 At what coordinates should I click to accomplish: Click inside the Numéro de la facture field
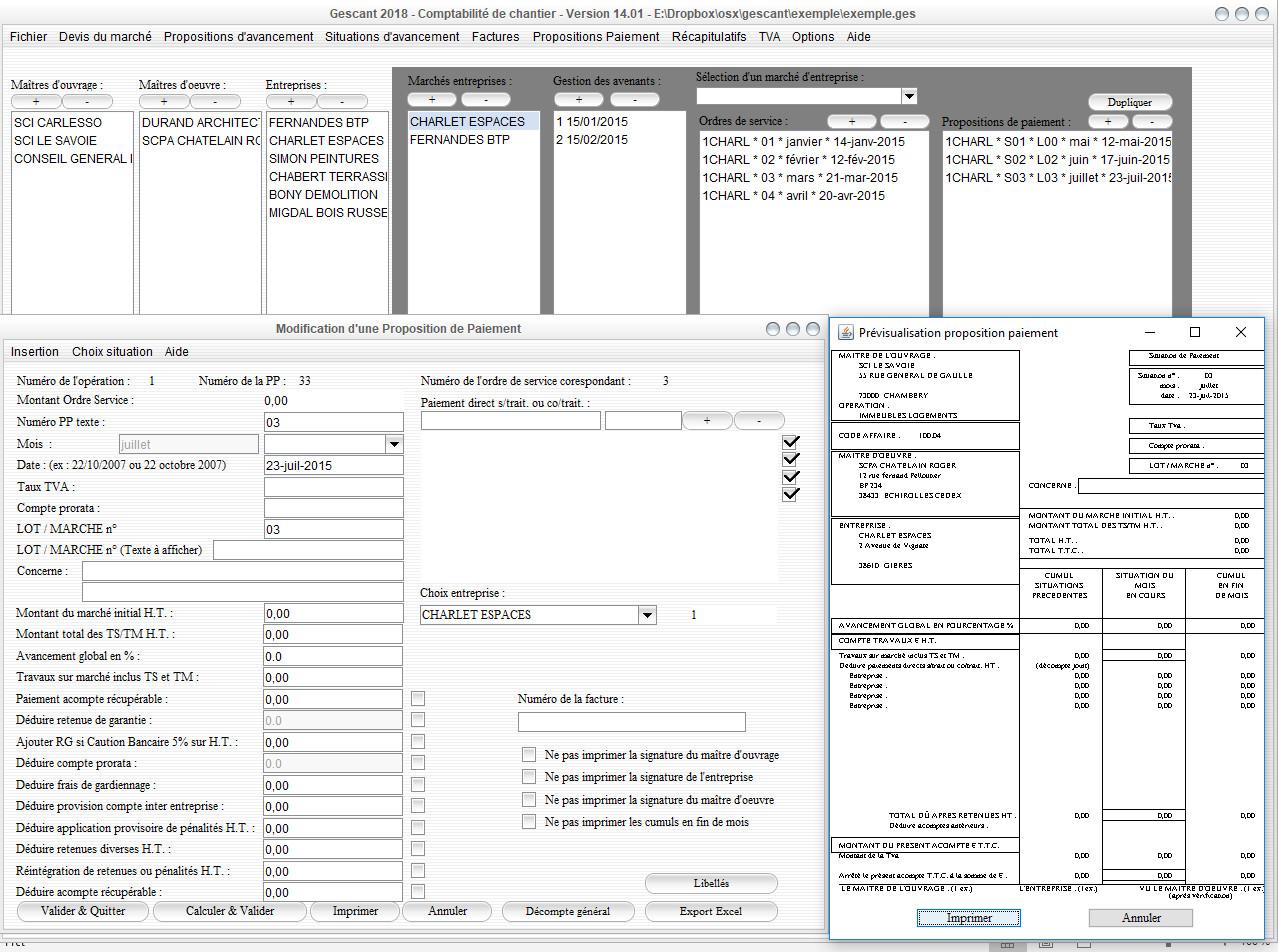tap(631, 721)
